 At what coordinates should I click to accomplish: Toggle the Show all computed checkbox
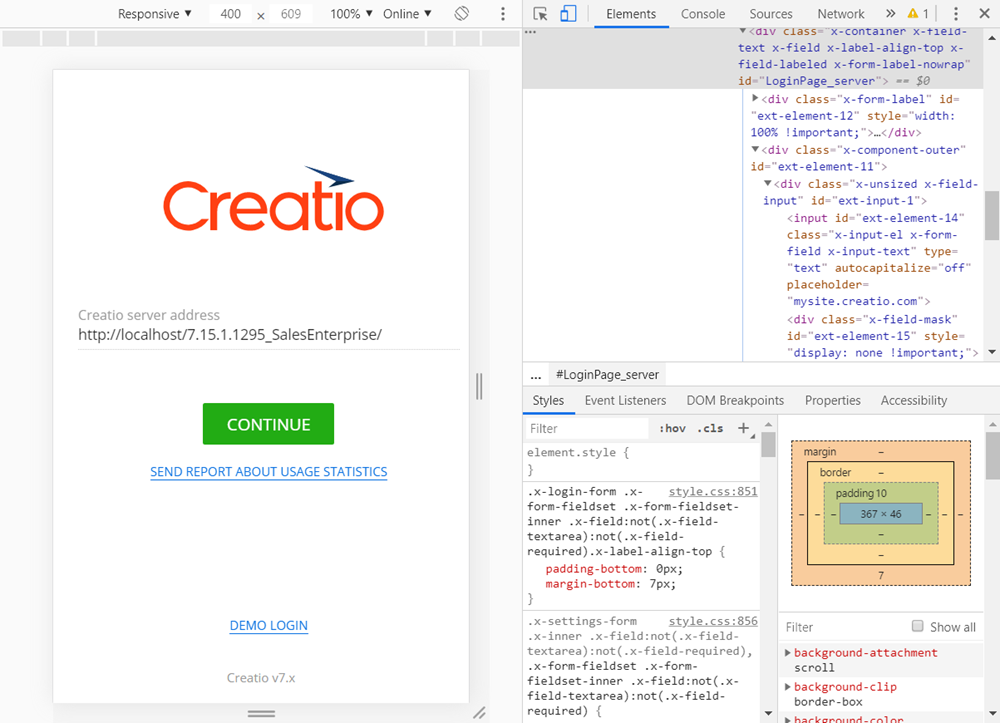click(x=917, y=626)
